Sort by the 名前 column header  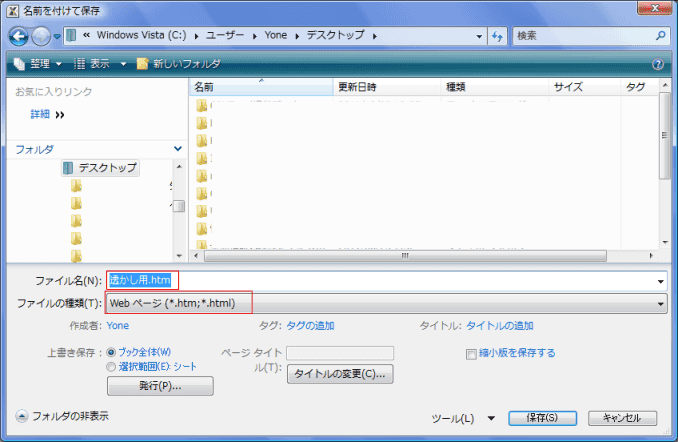point(261,87)
